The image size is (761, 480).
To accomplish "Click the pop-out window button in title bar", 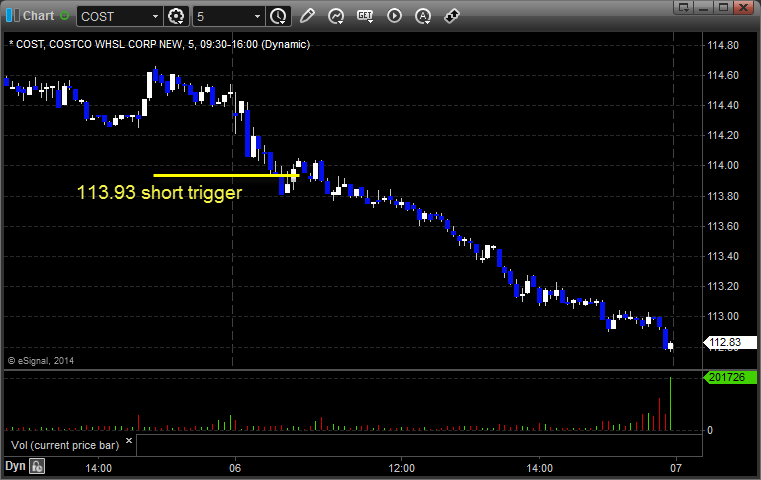I will click(684, 7).
